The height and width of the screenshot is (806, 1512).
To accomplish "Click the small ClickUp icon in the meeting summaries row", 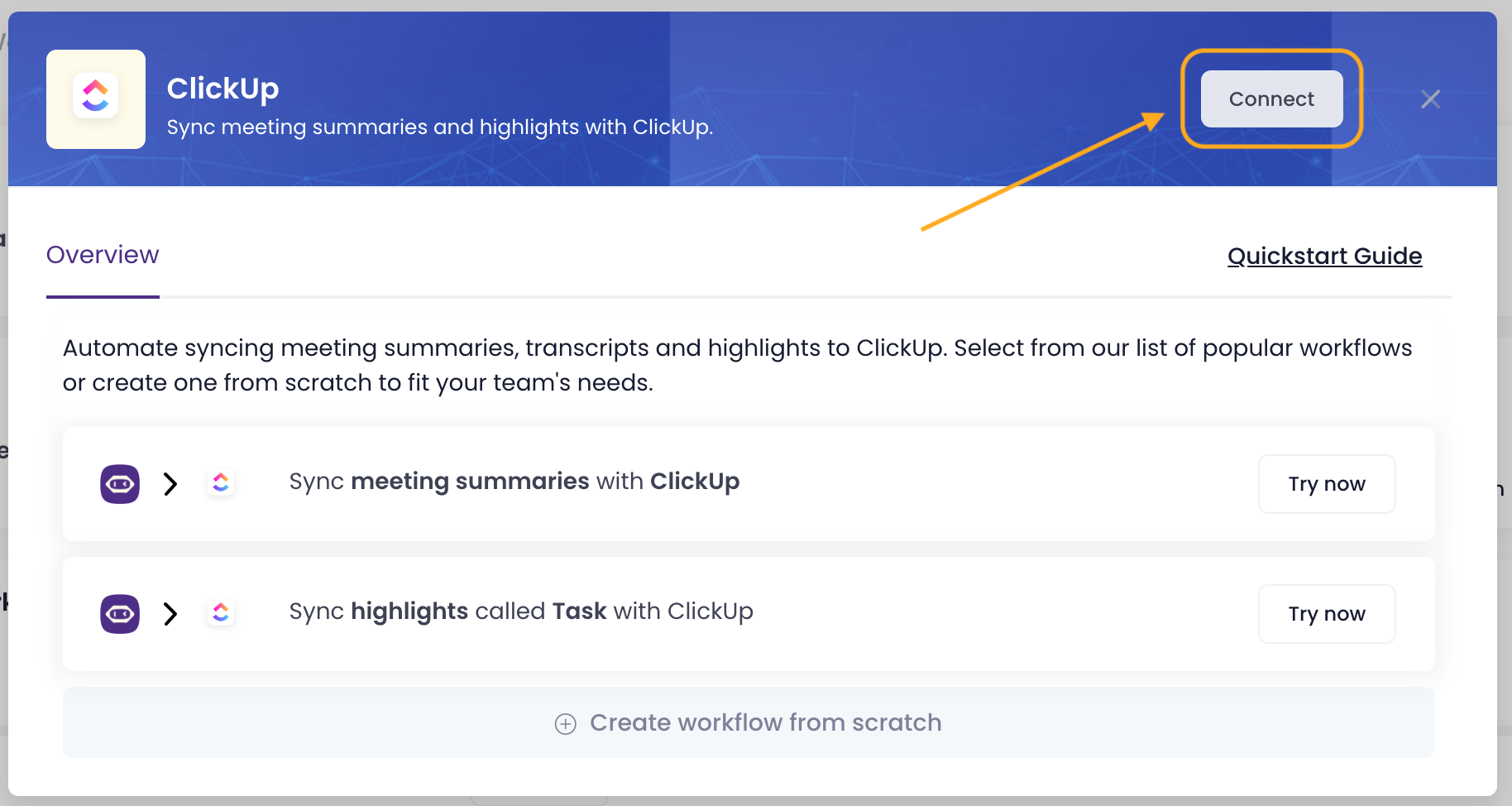I will pos(221,482).
